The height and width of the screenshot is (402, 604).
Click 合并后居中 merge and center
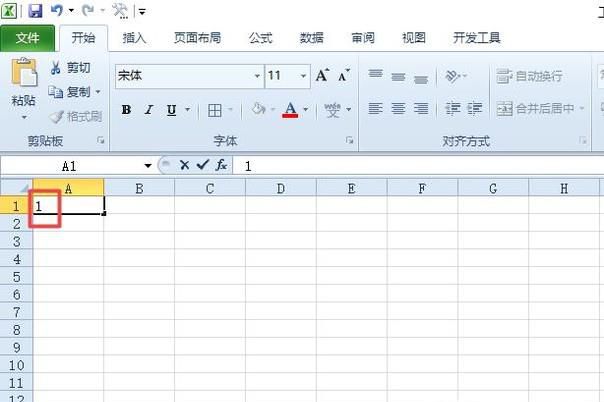tap(535, 109)
